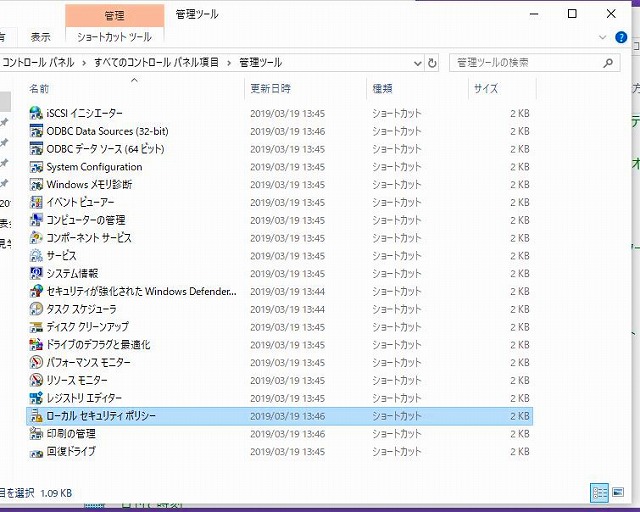Open the 表示 ribbon tab

(40, 37)
